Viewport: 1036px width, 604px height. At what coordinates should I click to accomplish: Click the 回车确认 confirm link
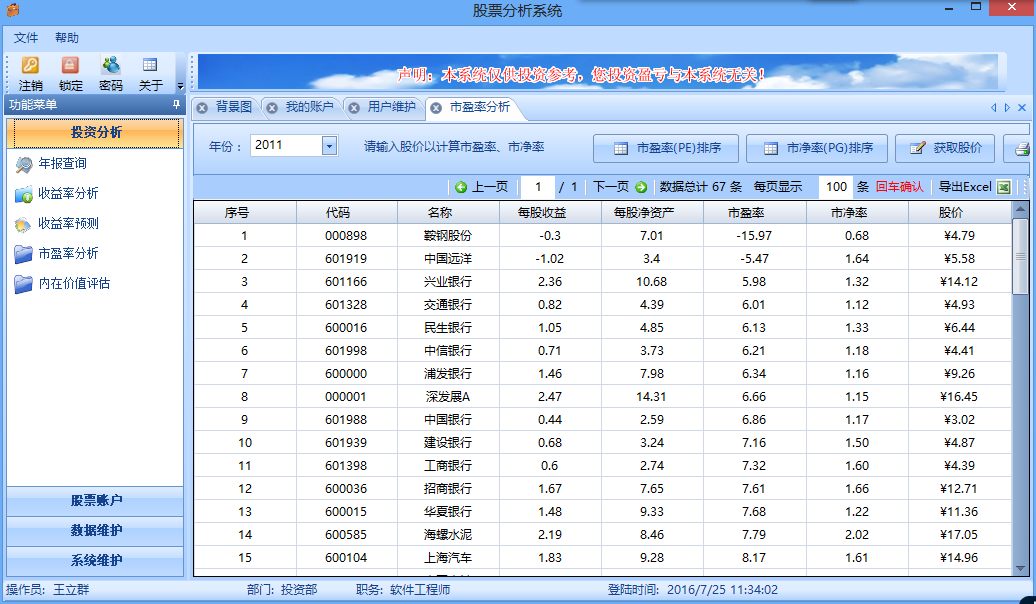tap(899, 187)
